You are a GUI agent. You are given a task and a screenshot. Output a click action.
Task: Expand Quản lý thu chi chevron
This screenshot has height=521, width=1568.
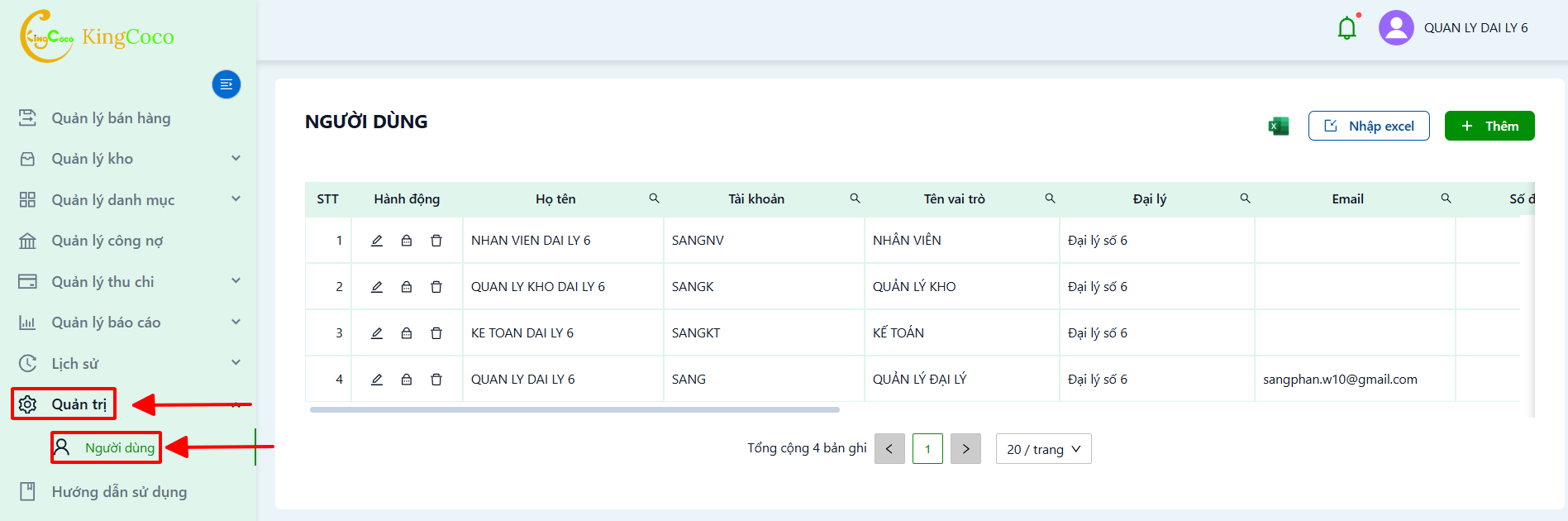click(236, 280)
